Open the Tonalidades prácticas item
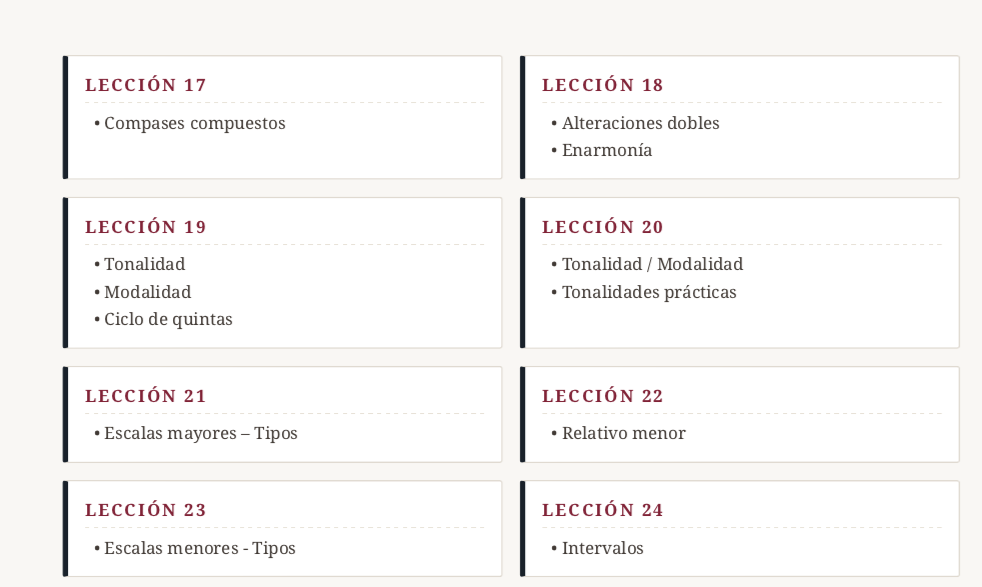The image size is (982, 587). point(649,293)
